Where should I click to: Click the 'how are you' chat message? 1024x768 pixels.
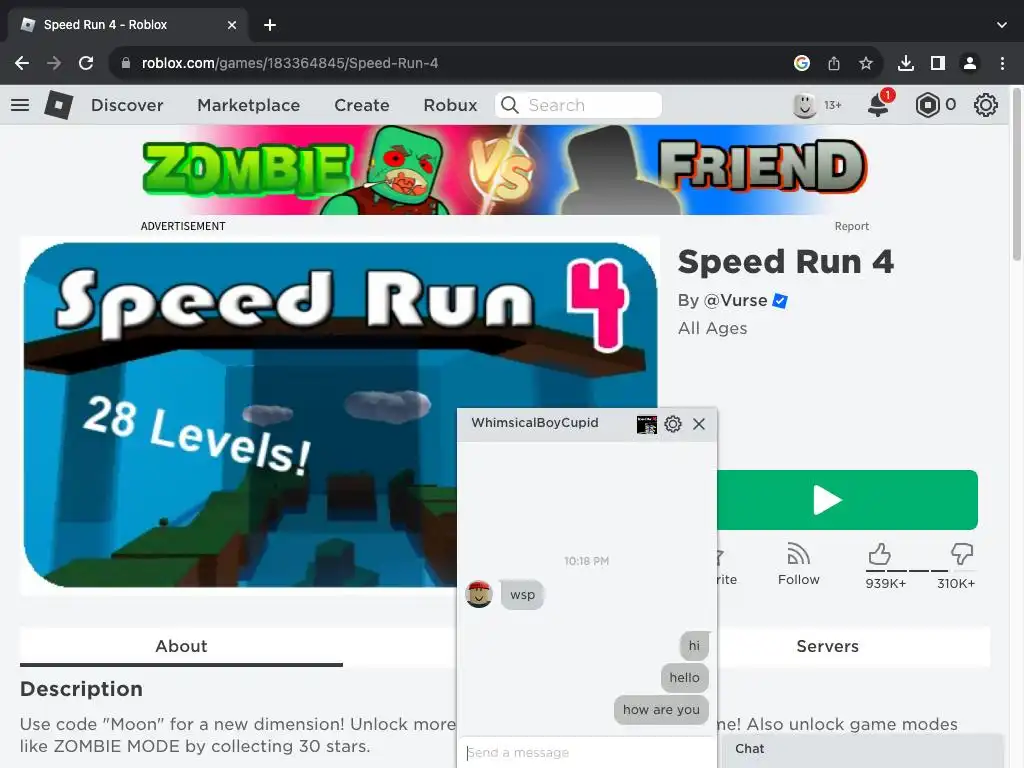661,710
